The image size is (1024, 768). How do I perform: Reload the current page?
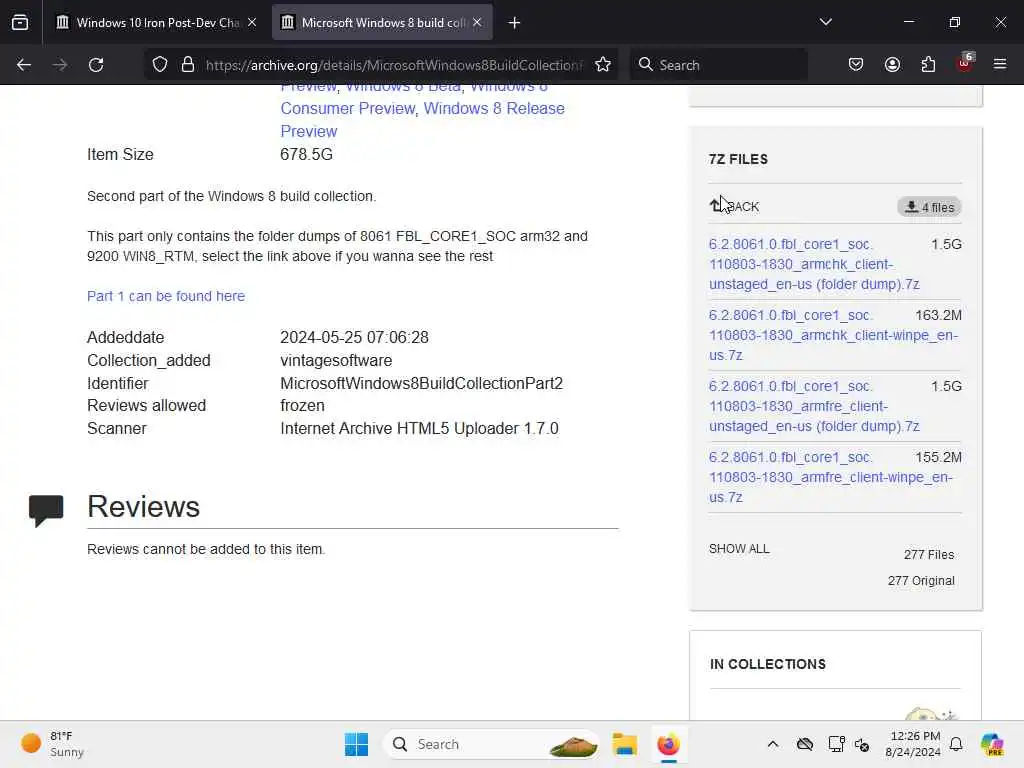point(96,65)
